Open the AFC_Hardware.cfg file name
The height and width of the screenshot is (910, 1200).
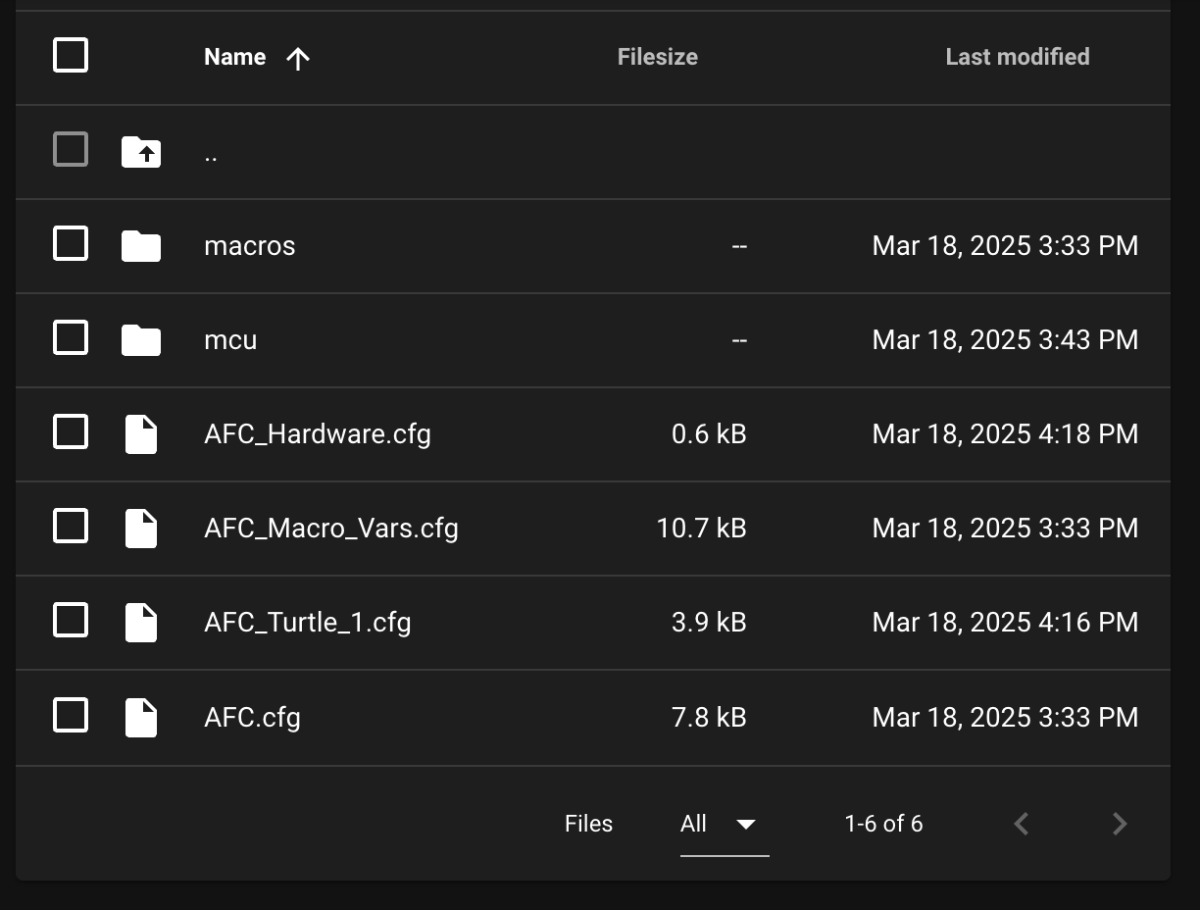pyautogui.click(x=317, y=434)
